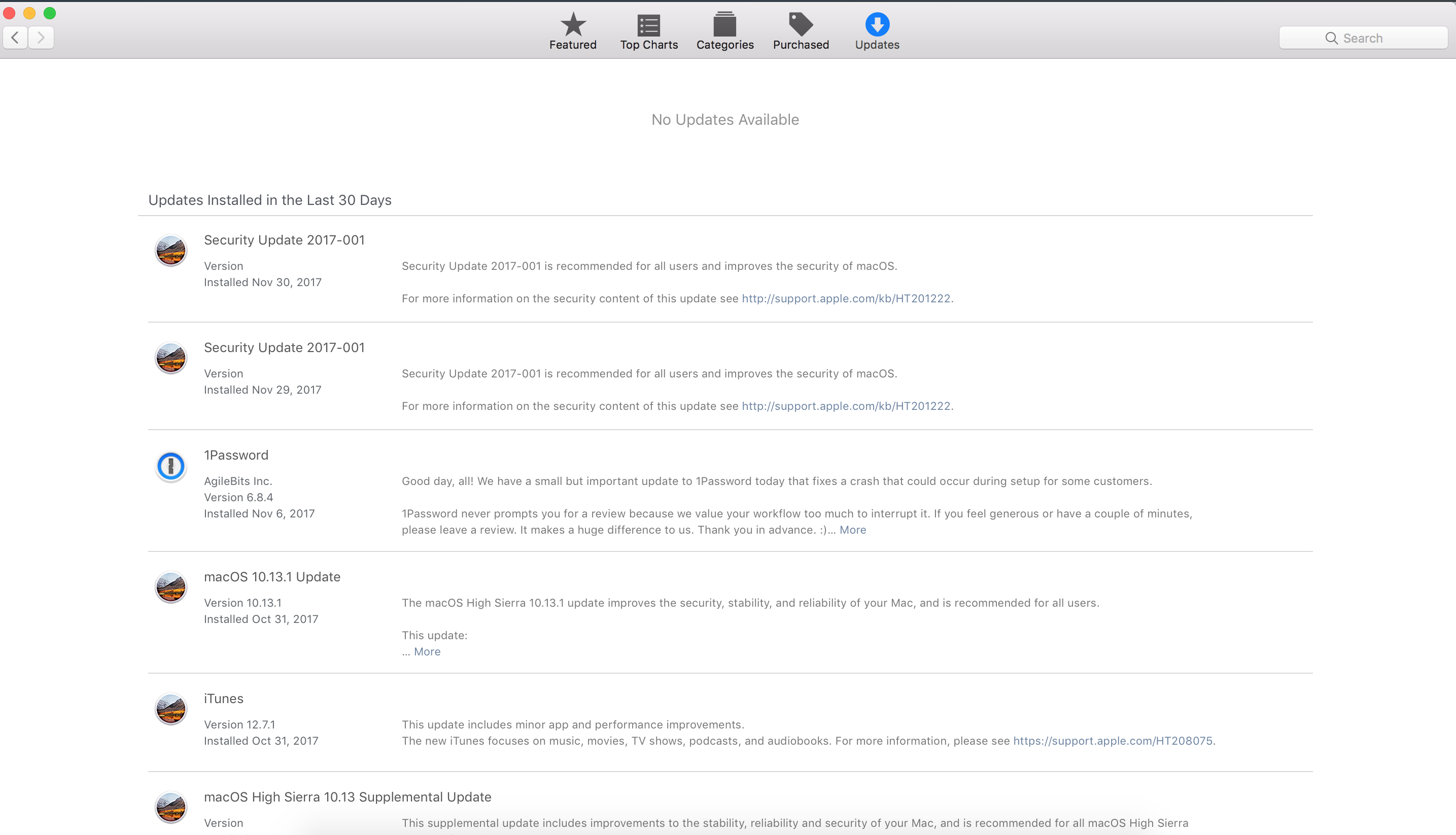Open the Top Charts list icon
This screenshot has height=835, width=1456.
coord(648,25)
